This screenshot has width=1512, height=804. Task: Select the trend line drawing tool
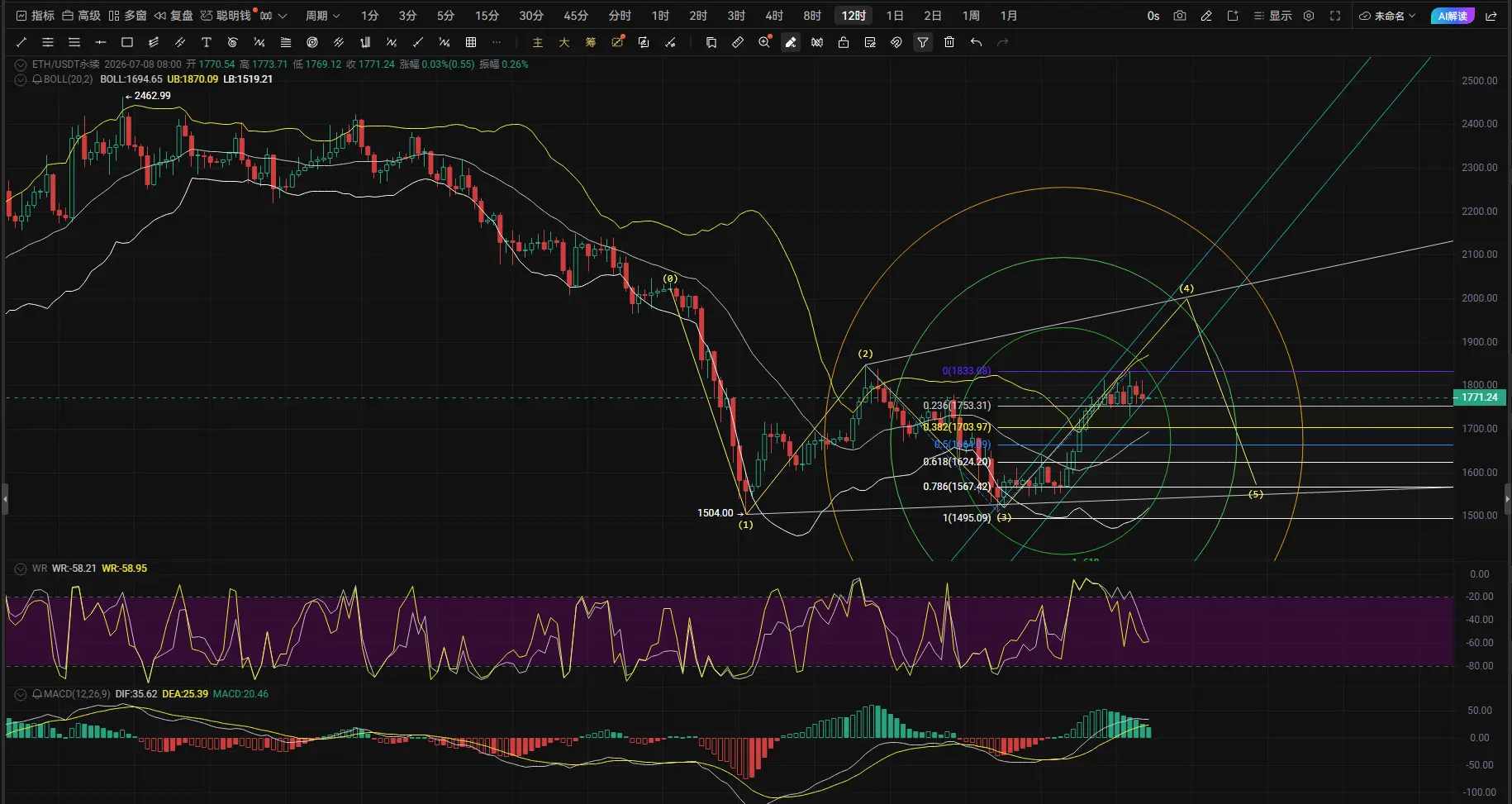point(21,42)
